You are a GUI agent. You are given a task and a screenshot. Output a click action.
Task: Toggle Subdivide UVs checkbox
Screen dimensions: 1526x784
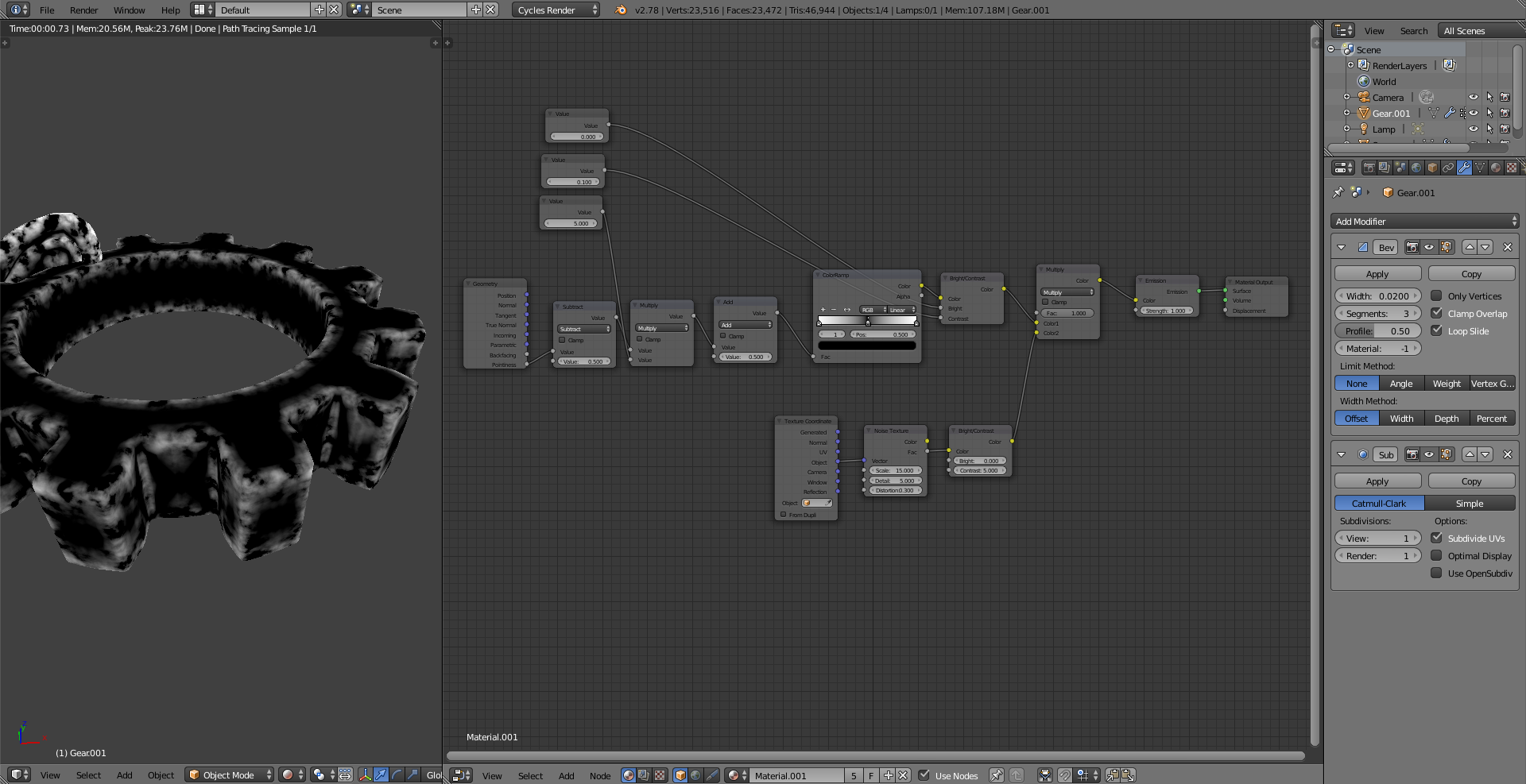(x=1436, y=538)
